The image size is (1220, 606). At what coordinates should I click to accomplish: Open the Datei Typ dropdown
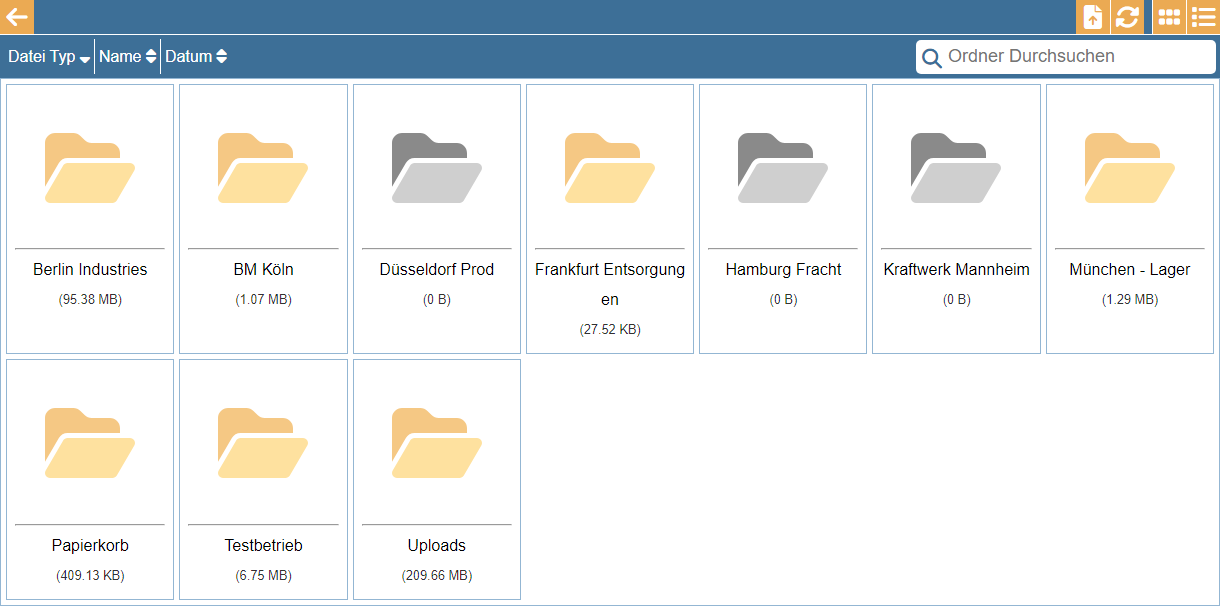(48, 57)
